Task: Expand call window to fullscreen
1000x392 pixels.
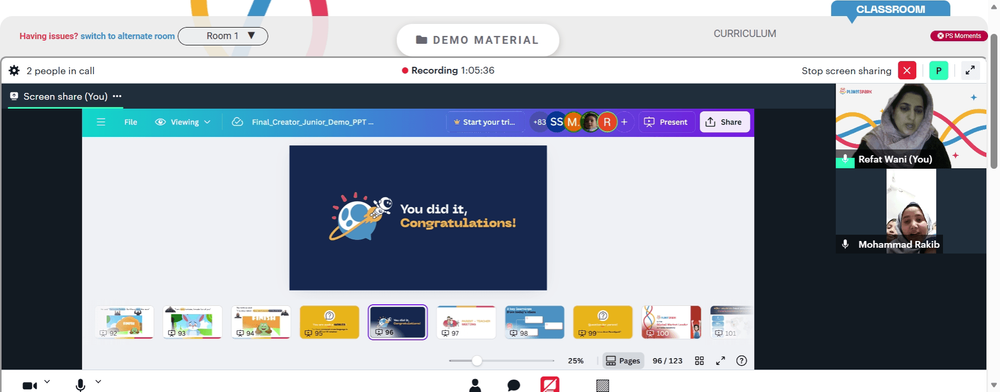Action: coord(970,71)
